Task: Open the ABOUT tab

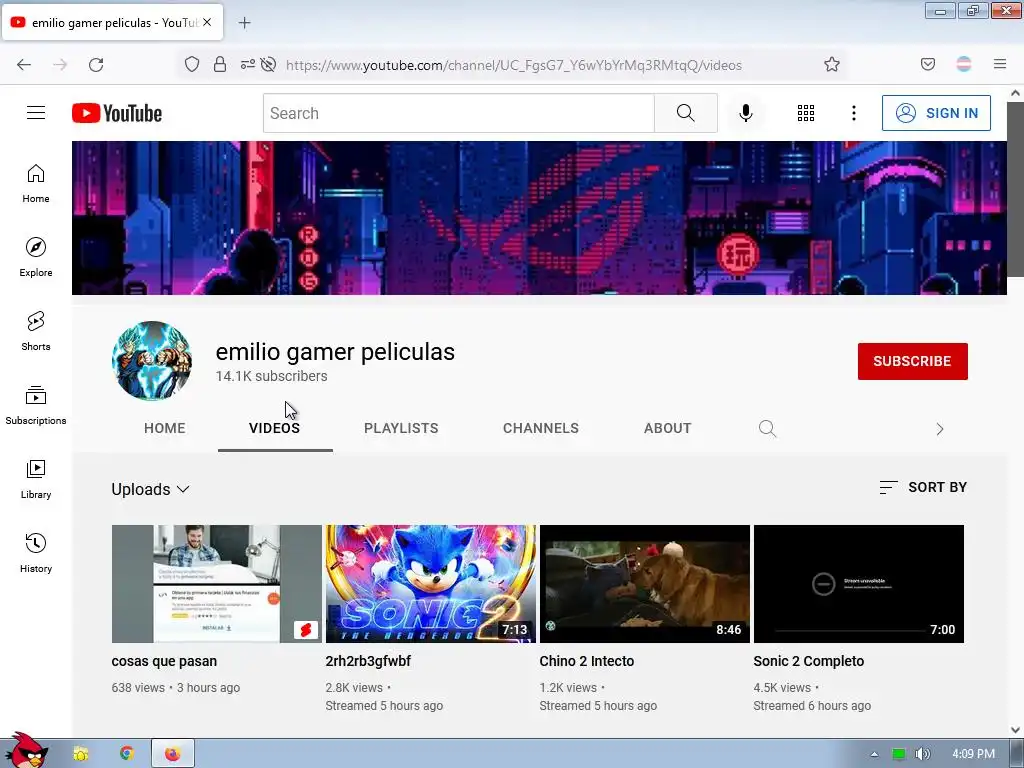Action: (667, 428)
